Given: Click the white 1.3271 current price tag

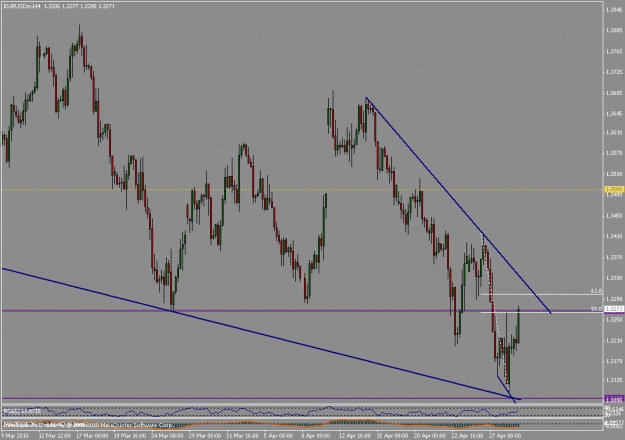Looking at the screenshot, I should 614,309.
